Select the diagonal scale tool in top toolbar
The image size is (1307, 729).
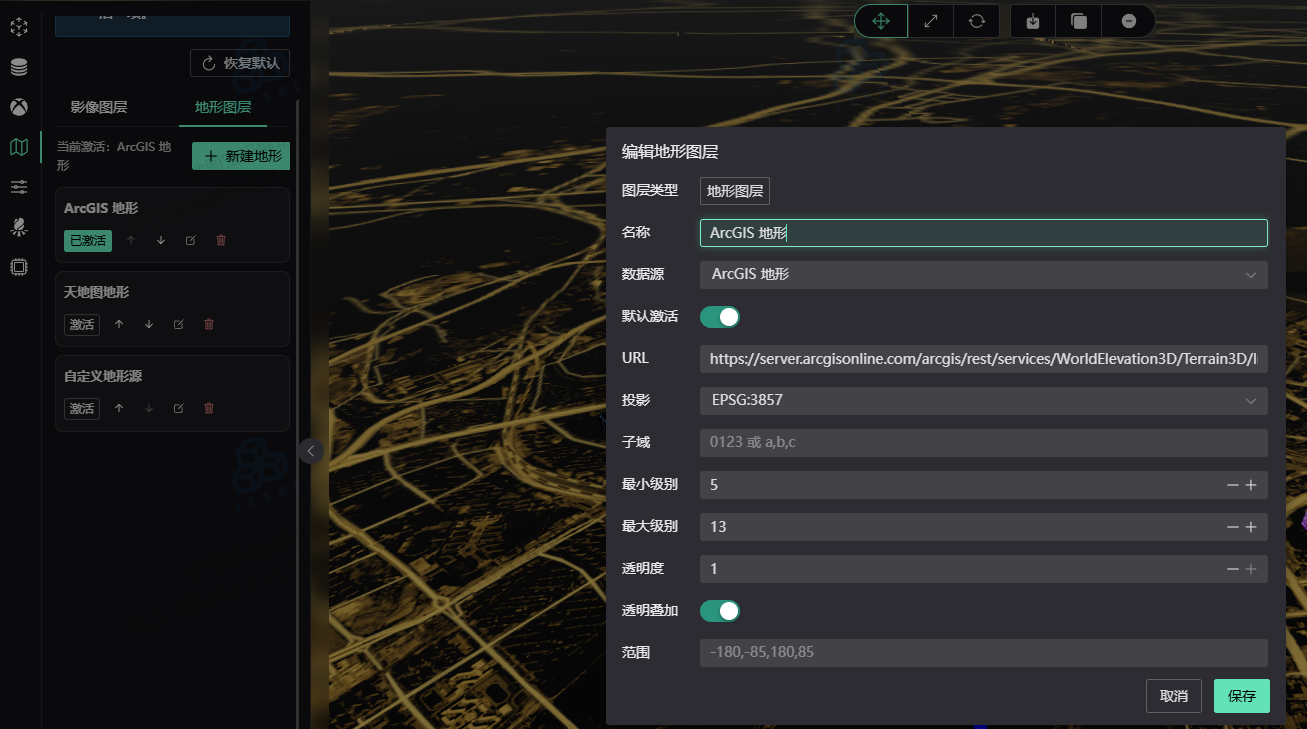pyautogui.click(x=930, y=20)
